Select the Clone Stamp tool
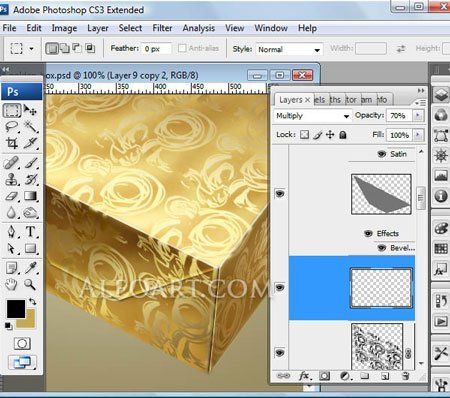 pos(12,180)
